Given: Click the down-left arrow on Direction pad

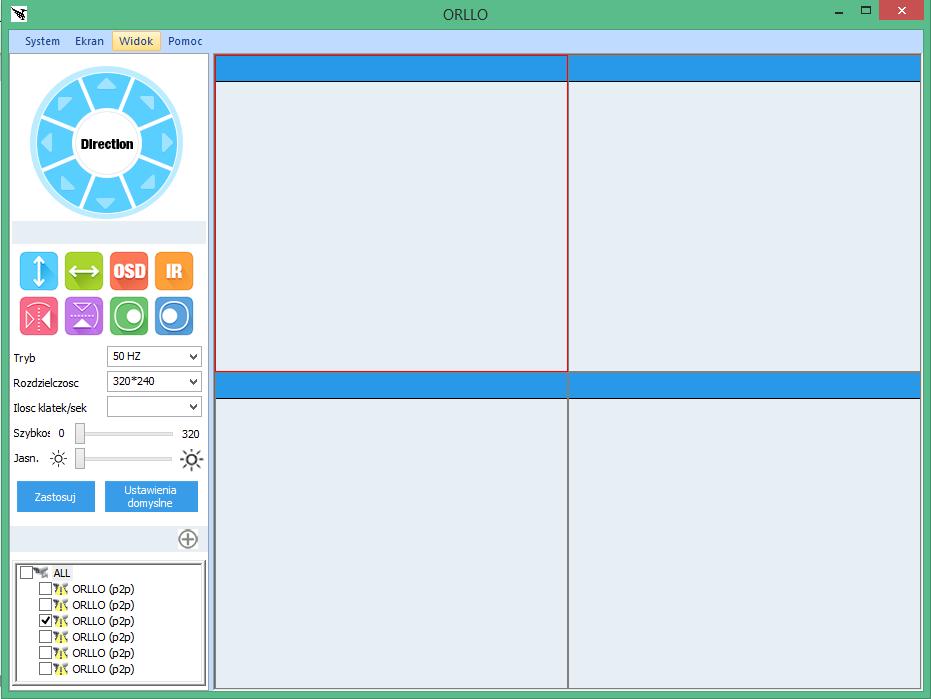Looking at the screenshot, I should 66,183.
